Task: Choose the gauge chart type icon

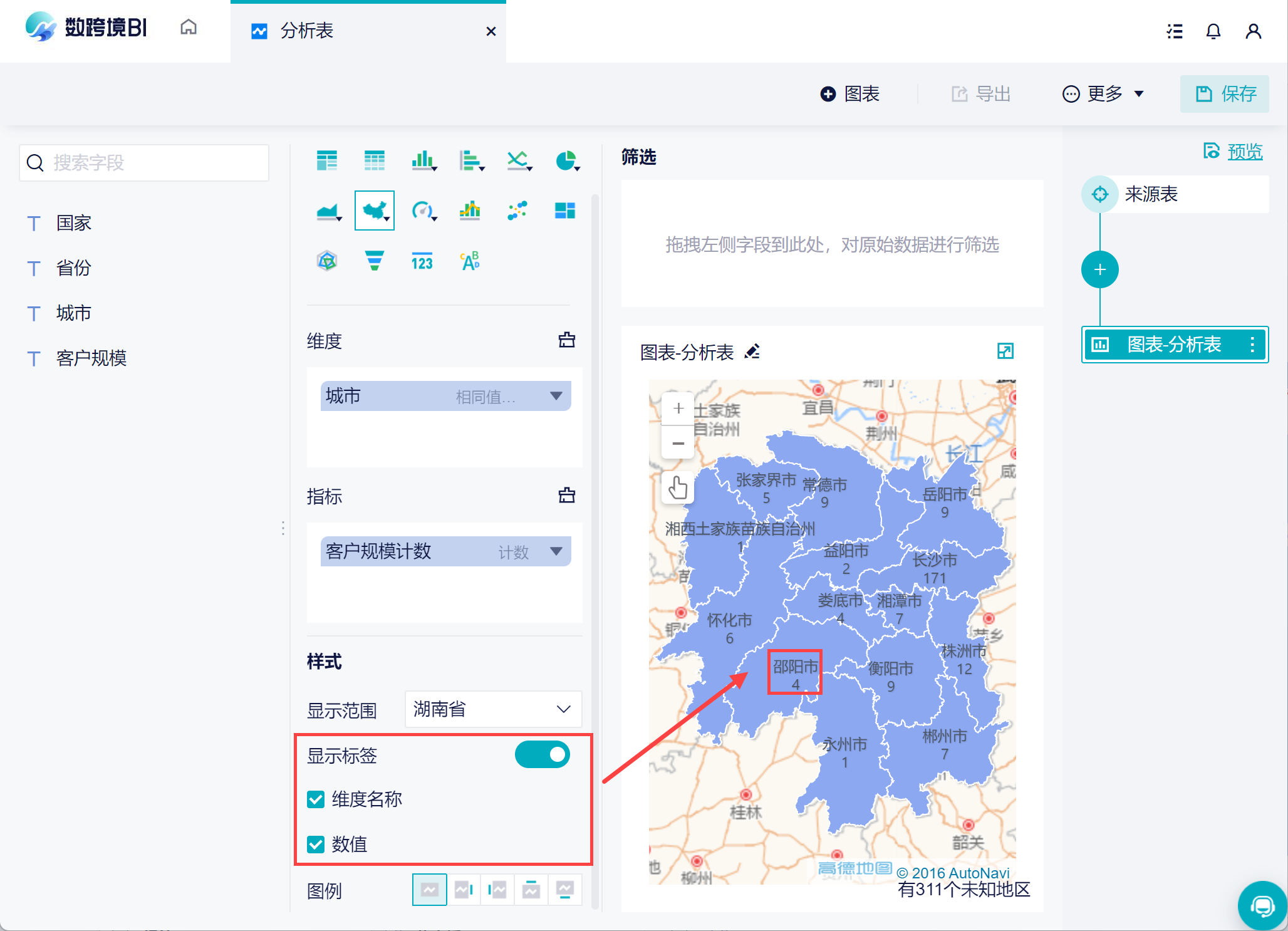Action: pos(423,211)
